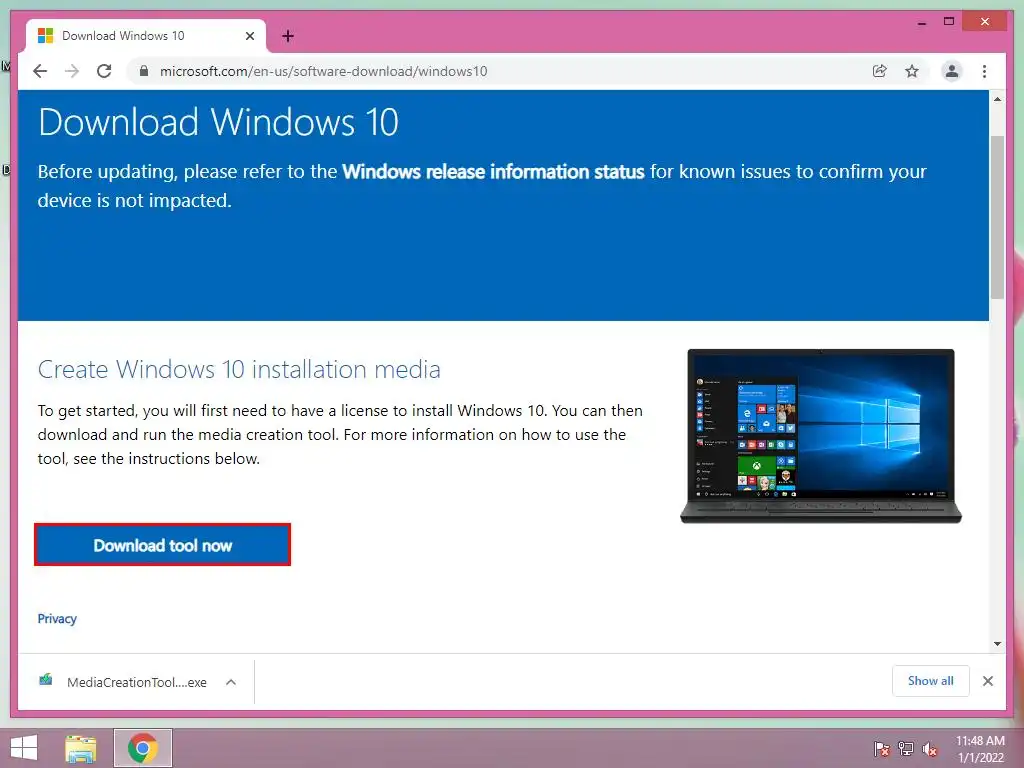
Task: Close the downloads bar
Action: [x=987, y=681]
